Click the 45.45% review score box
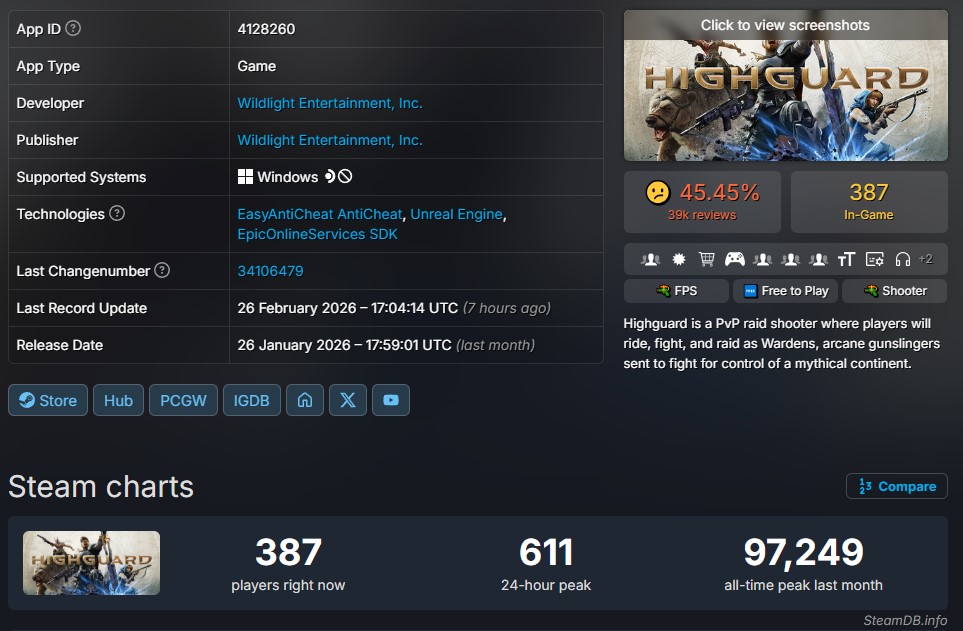The image size is (963, 631). click(702, 202)
